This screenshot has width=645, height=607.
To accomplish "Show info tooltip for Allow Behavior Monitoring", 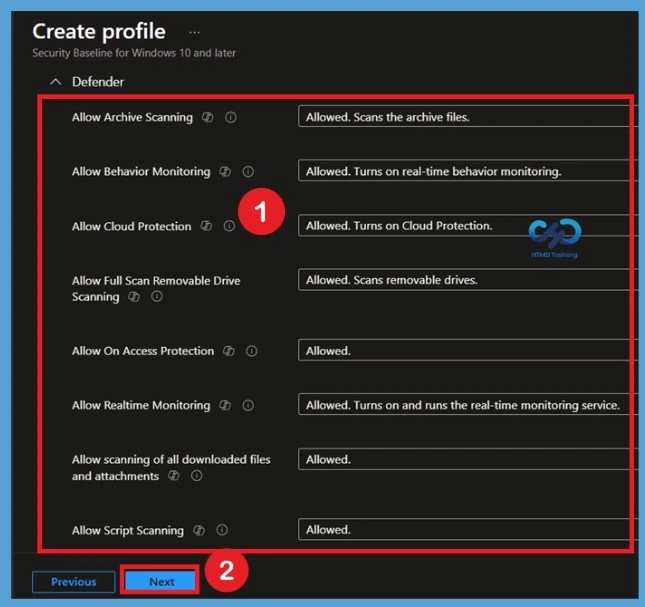I will 248,171.
